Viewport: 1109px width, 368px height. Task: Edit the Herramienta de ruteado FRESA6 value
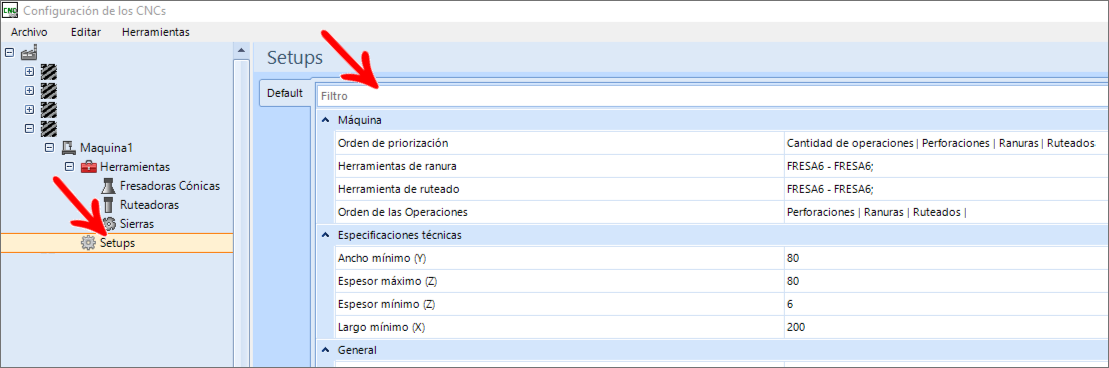coord(946,189)
